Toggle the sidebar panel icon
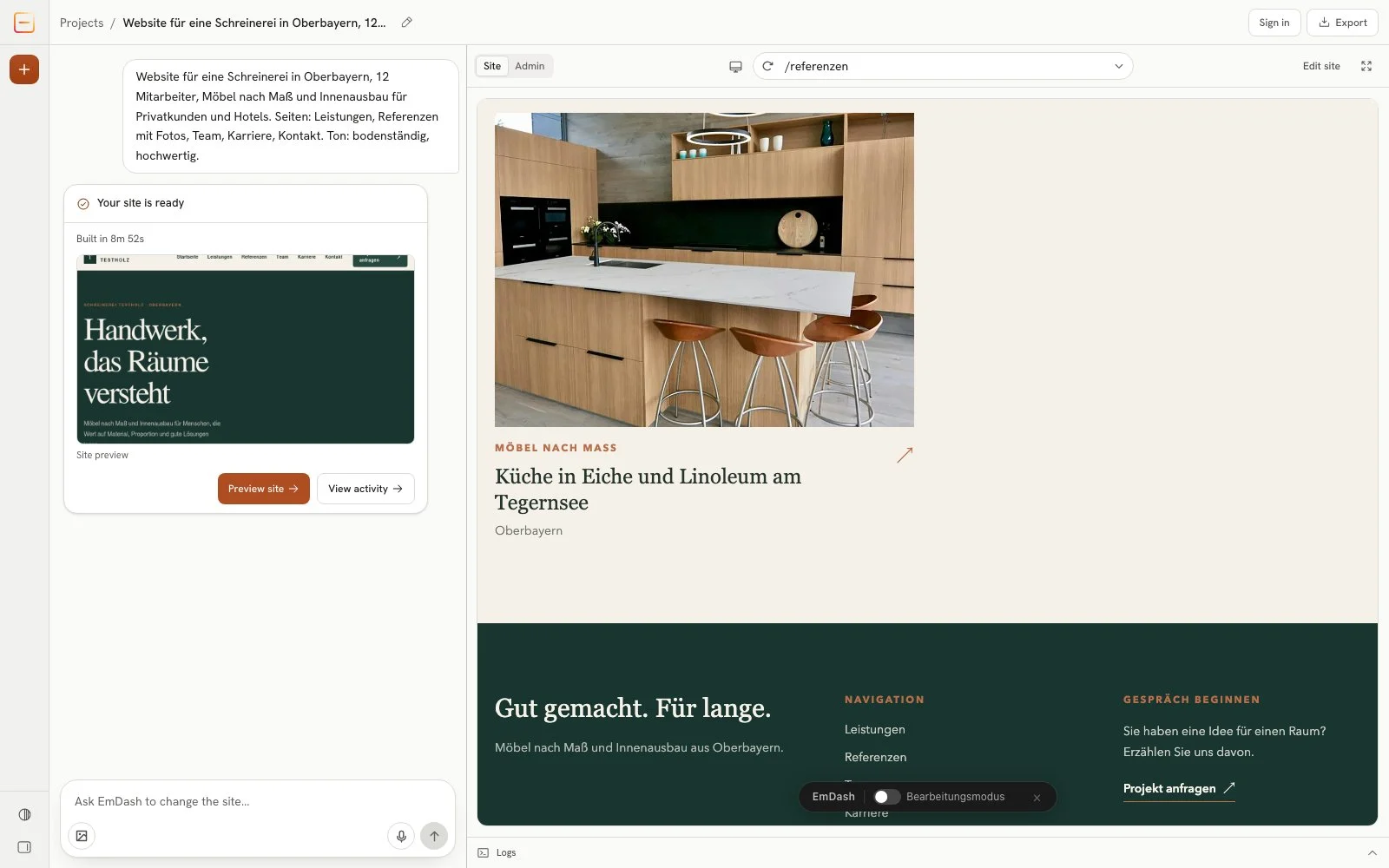1389x868 pixels. pyautogui.click(x=24, y=847)
